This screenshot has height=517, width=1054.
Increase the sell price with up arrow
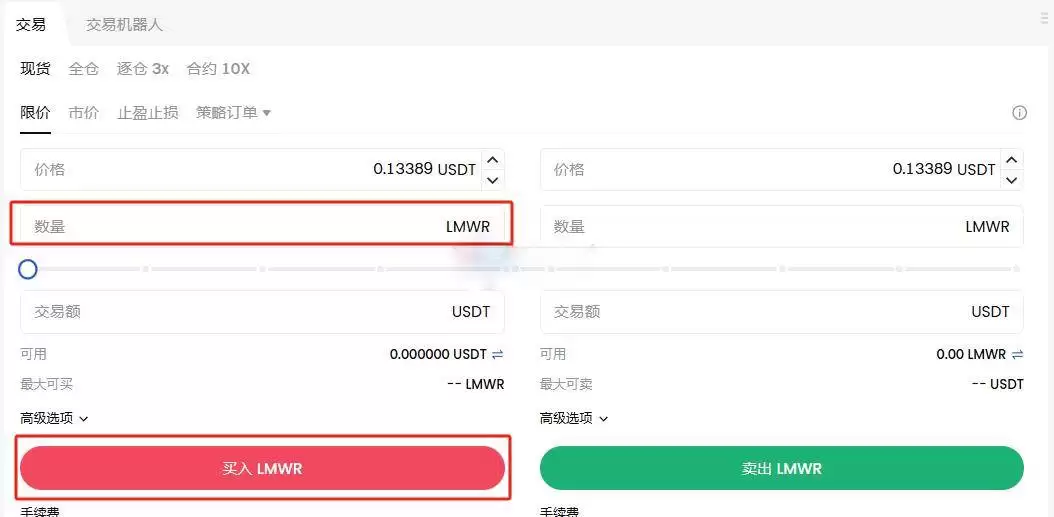(x=1012, y=160)
